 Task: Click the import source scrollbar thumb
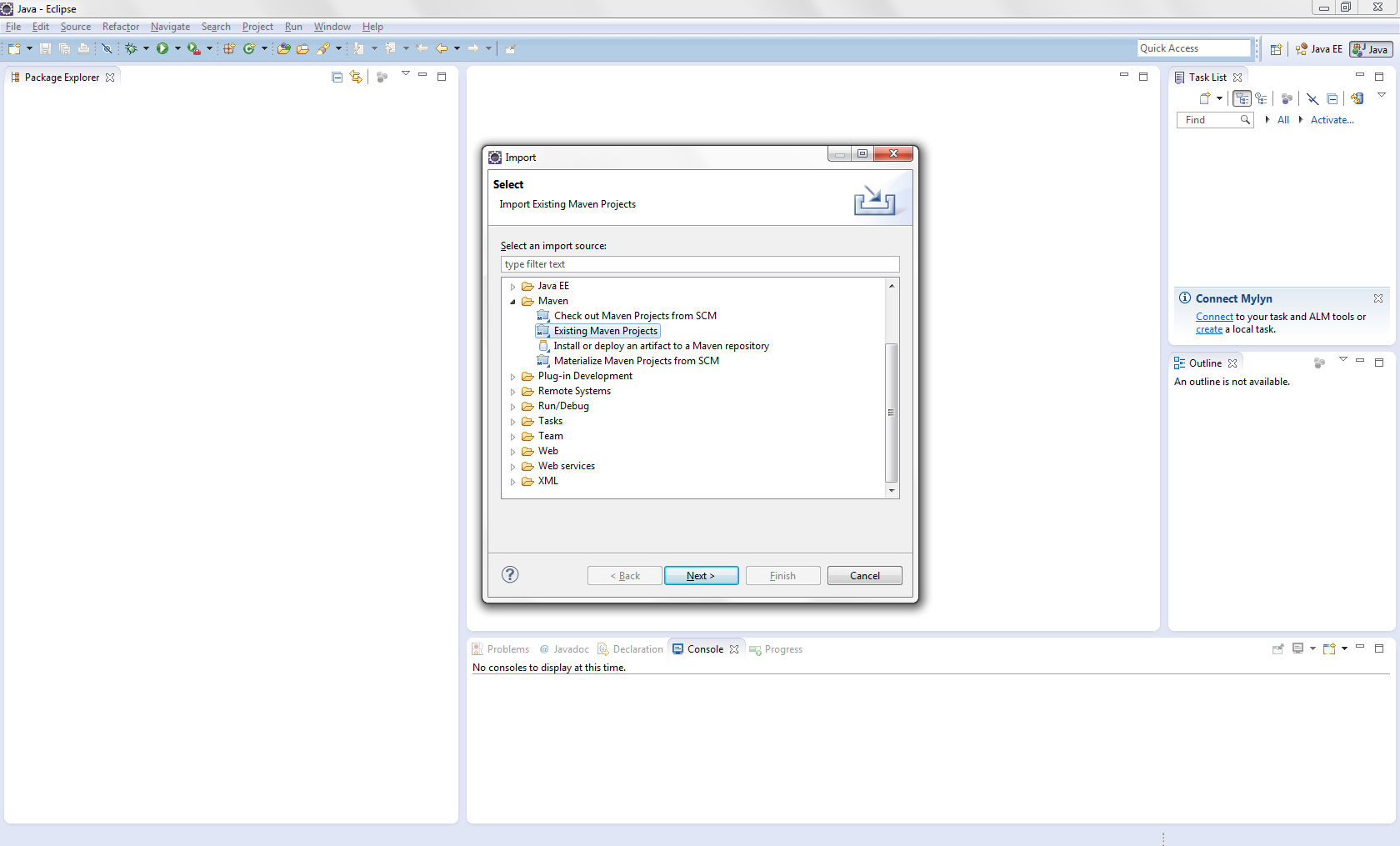(891, 412)
